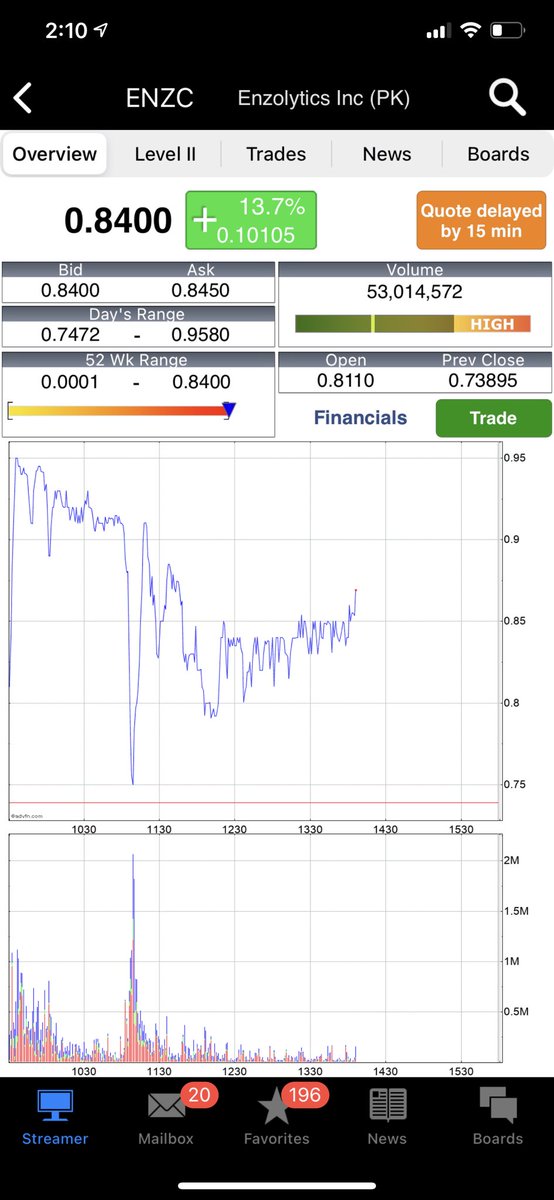Switch to the News tab at top
Screen dimensions: 554x1200
coord(387,154)
